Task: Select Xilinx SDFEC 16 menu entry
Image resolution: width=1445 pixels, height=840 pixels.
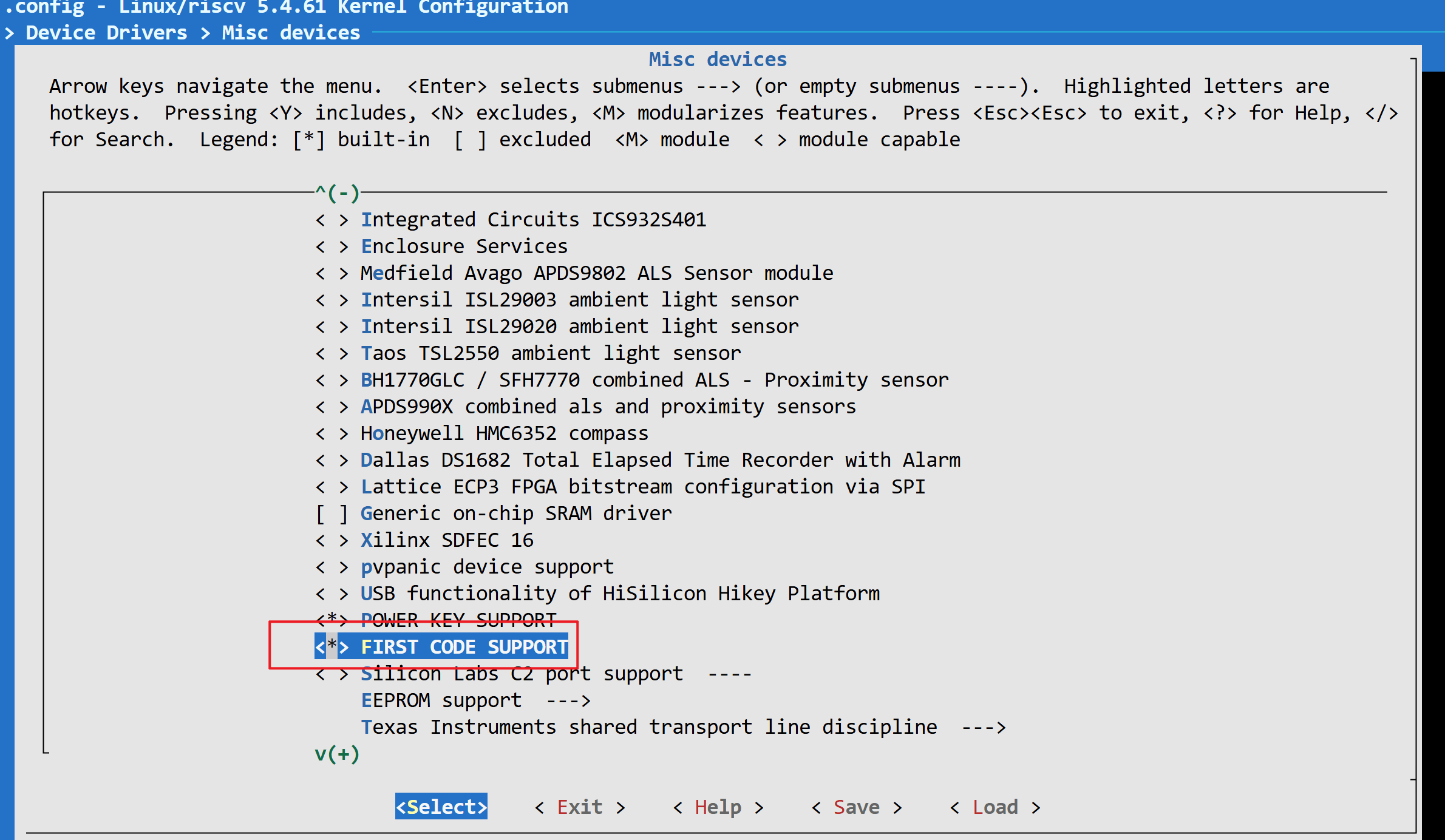Action: [447, 540]
